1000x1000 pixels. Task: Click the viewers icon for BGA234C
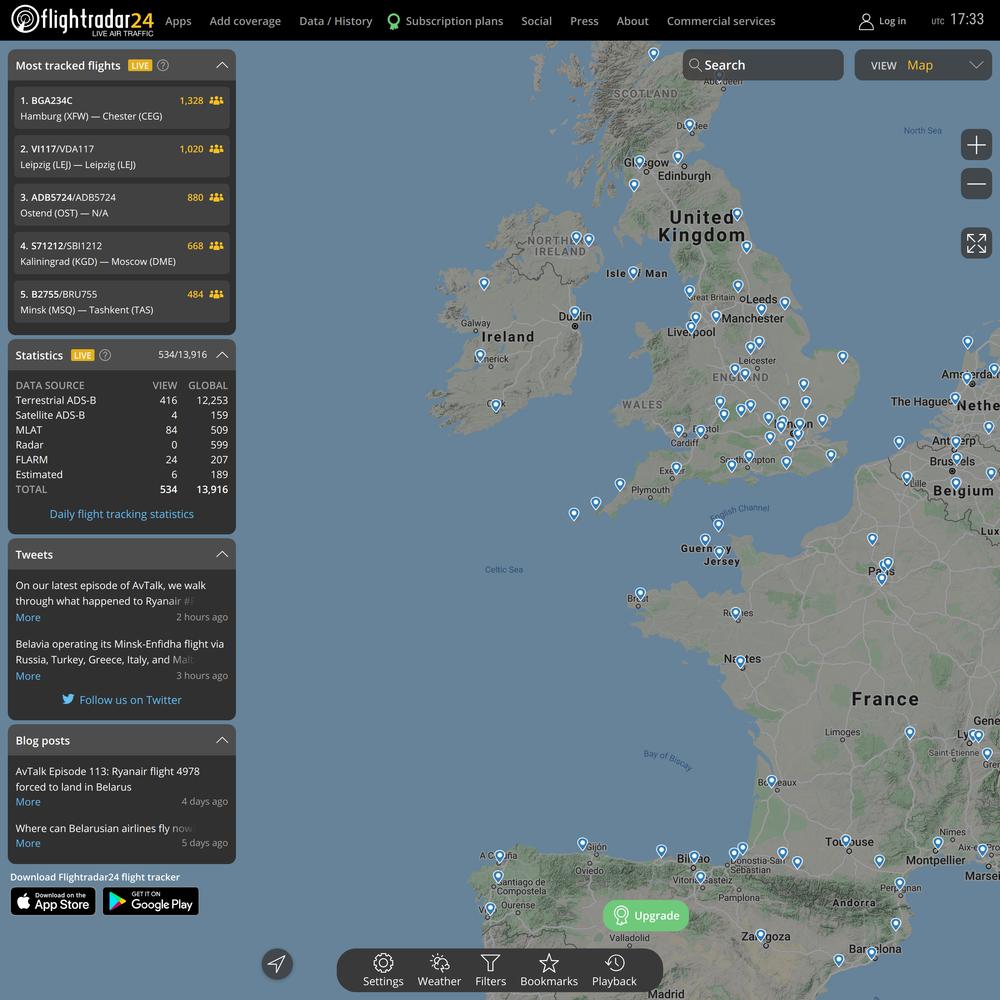pyautogui.click(x=216, y=100)
